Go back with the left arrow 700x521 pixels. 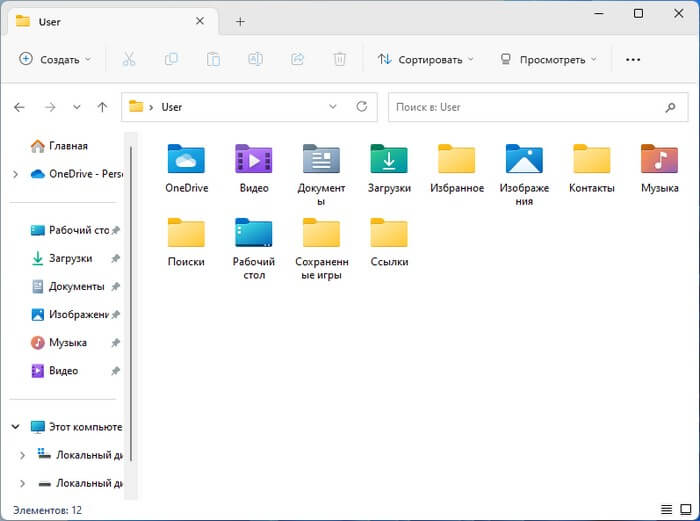[19, 107]
